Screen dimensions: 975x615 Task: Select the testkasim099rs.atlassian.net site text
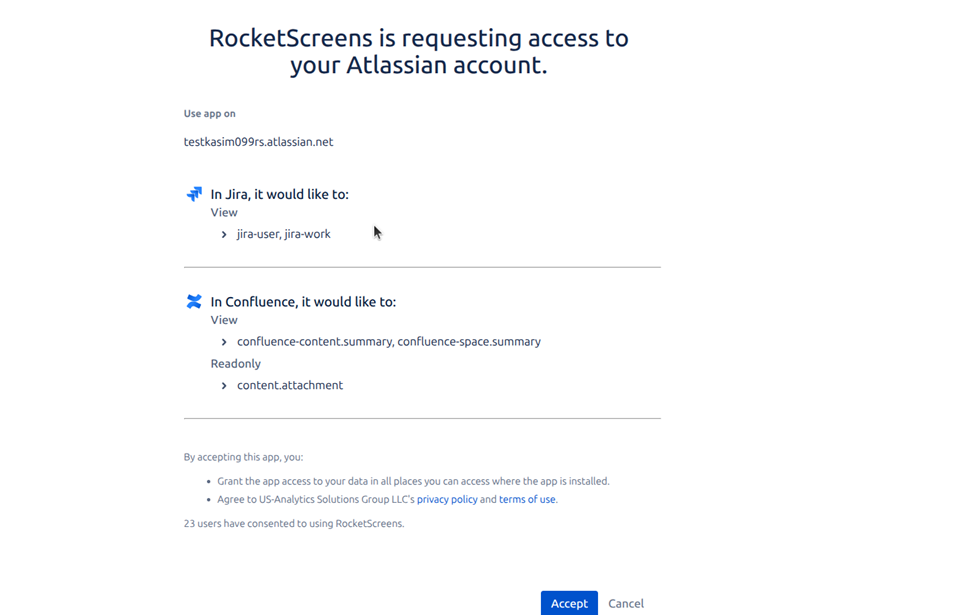(x=258, y=142)
